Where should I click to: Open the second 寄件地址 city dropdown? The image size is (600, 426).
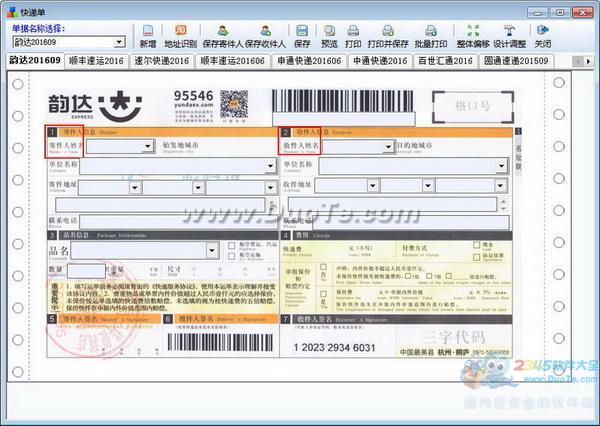[x=198, y=188]
